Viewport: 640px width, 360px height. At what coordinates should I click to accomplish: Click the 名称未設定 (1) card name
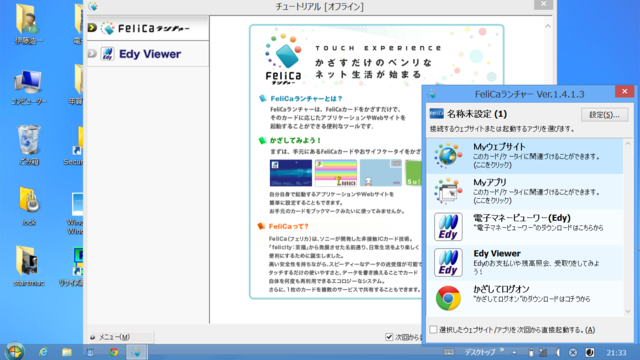477,114
